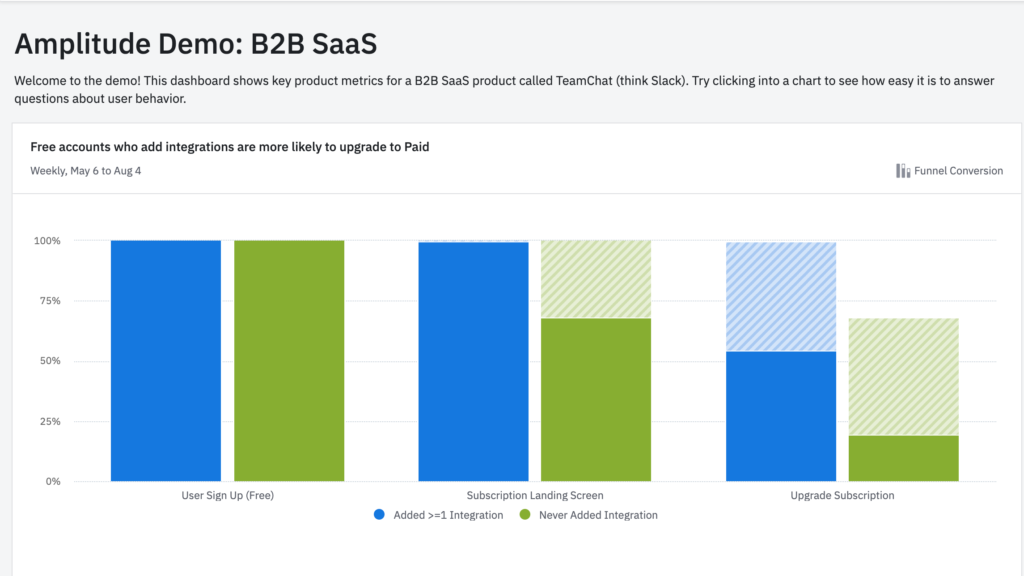Select the solid green Subscription Landing Screen bar
This screenshot has height=576, width=1024.
pyautogui.click(x=596, y=400)
